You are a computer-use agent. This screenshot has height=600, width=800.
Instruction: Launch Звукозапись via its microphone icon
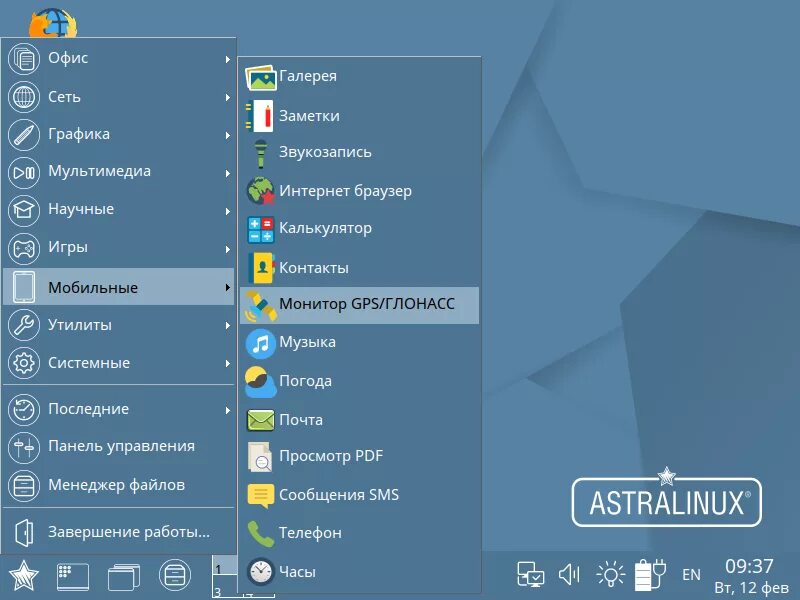261,153
